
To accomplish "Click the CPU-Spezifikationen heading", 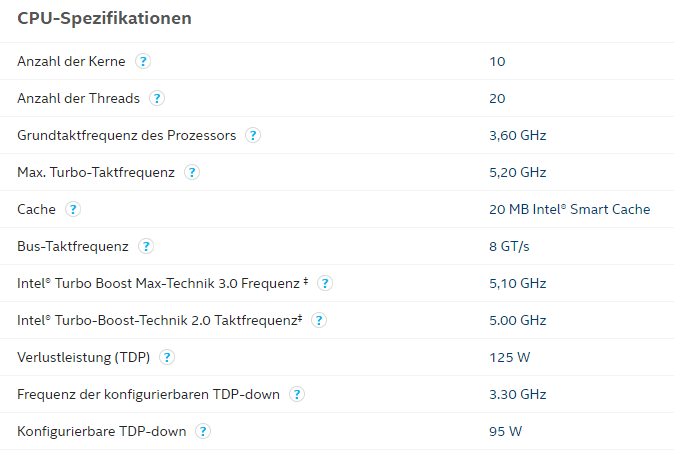I will [x=104, y=18].
